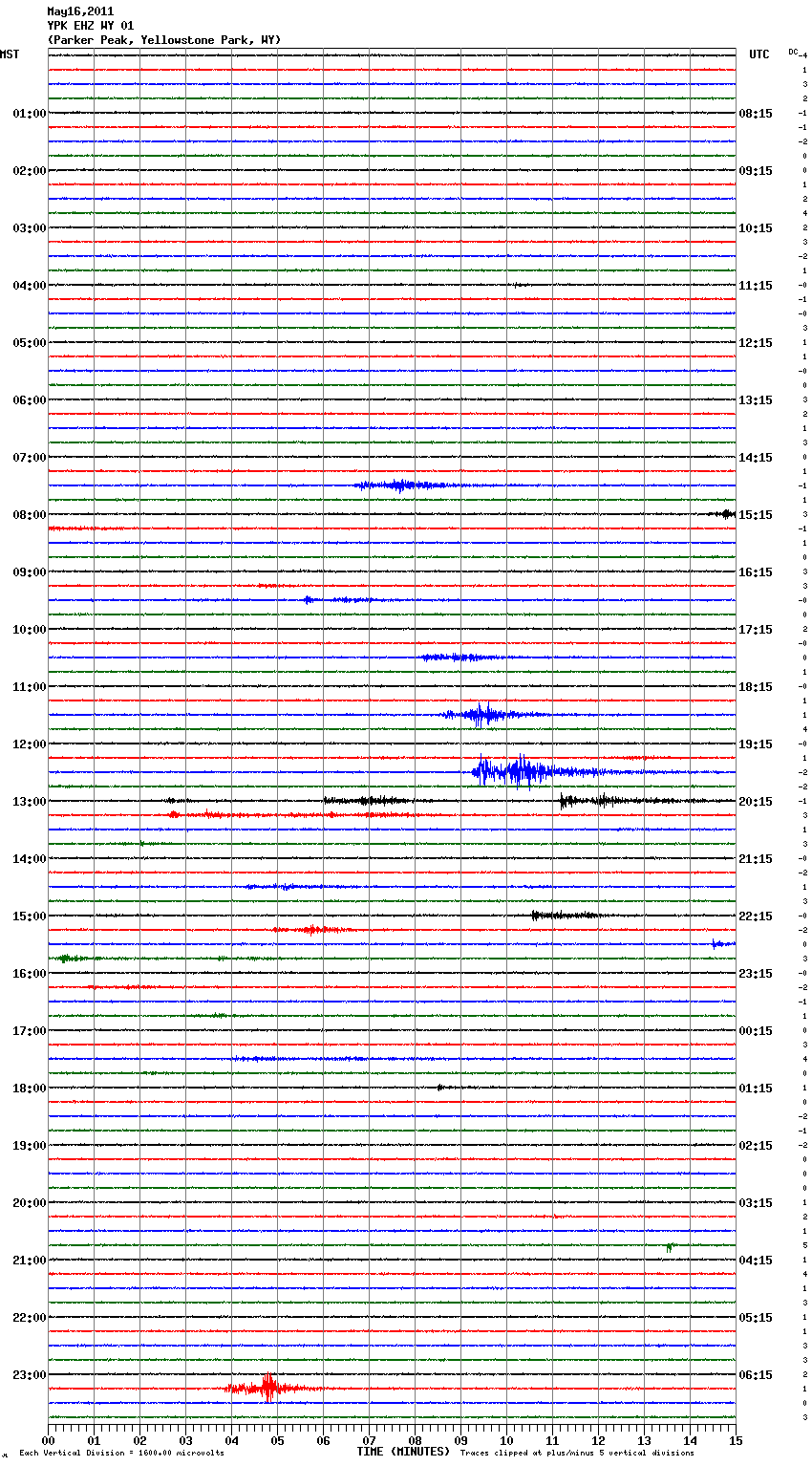Click the Parker Peak location subtitle
The image size is (812, 1466).
click(x=163, y=40)
